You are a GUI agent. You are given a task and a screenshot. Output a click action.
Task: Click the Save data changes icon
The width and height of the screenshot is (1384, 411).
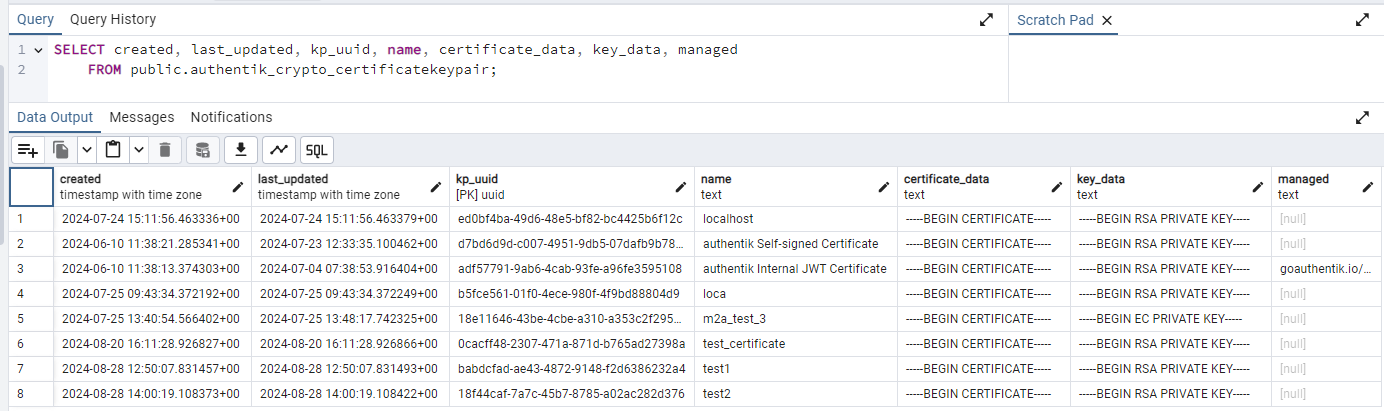[x=202, y=150]
